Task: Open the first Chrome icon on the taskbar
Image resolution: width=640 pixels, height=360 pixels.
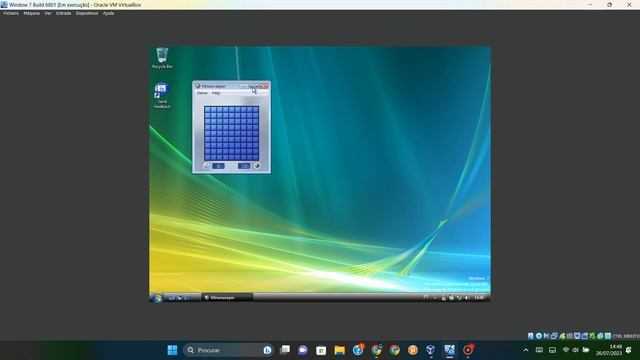Action: pyautogui.click(x=376, y=350)
